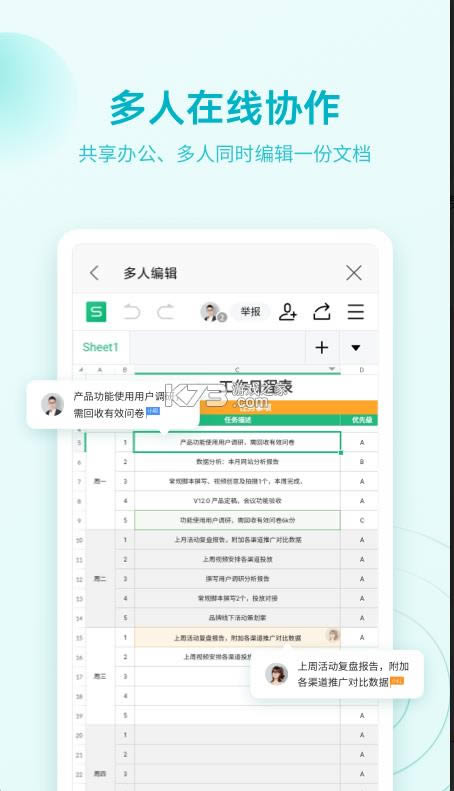Click the small avatar in row 15 cell
The width and height of the screenshot is (454, 791).
point(332,636)
